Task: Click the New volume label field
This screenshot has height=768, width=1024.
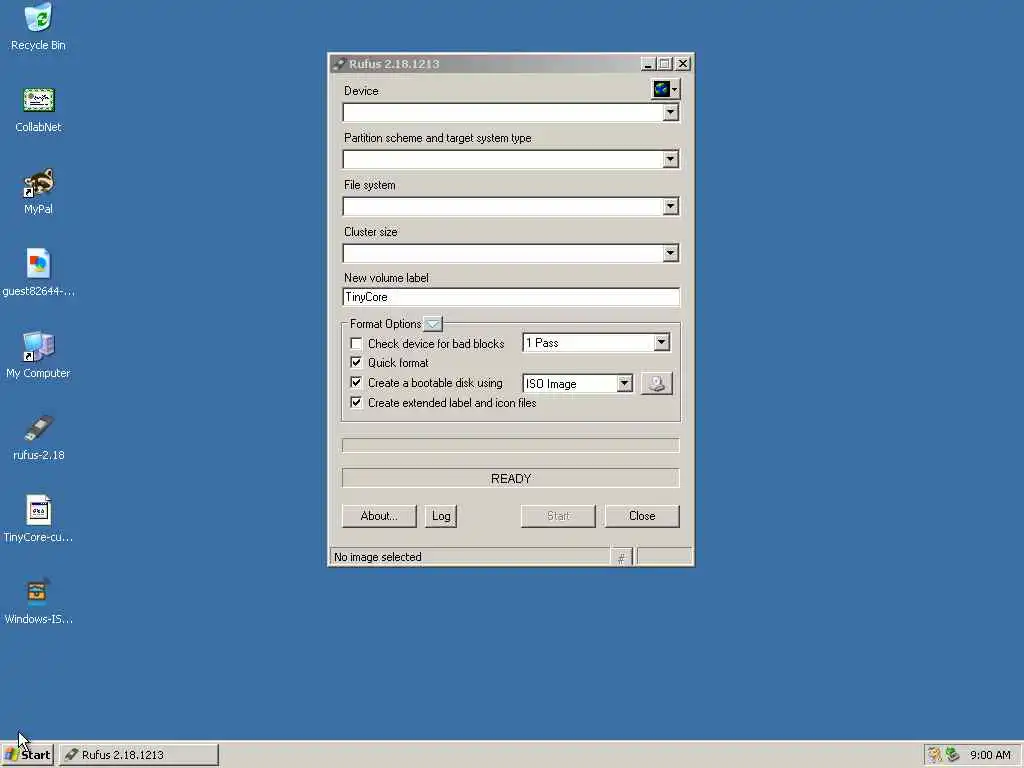Action: click(511, 297)
